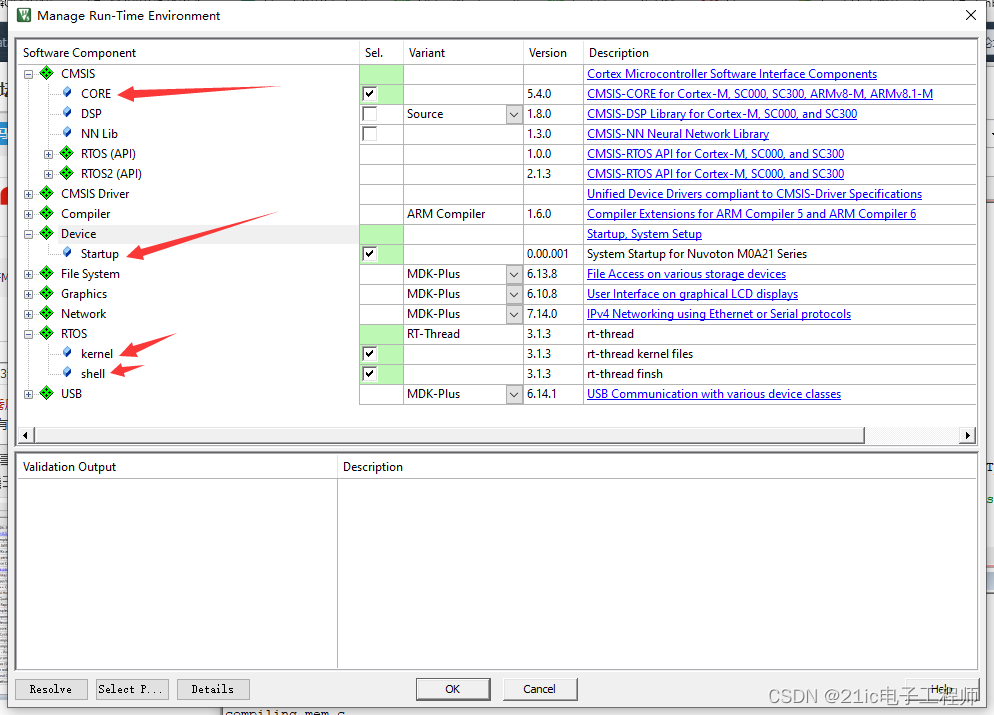This screenshot has width=994, height=715.
Task: Click the CMSIS component diamond icon
Action: point(46,73)
